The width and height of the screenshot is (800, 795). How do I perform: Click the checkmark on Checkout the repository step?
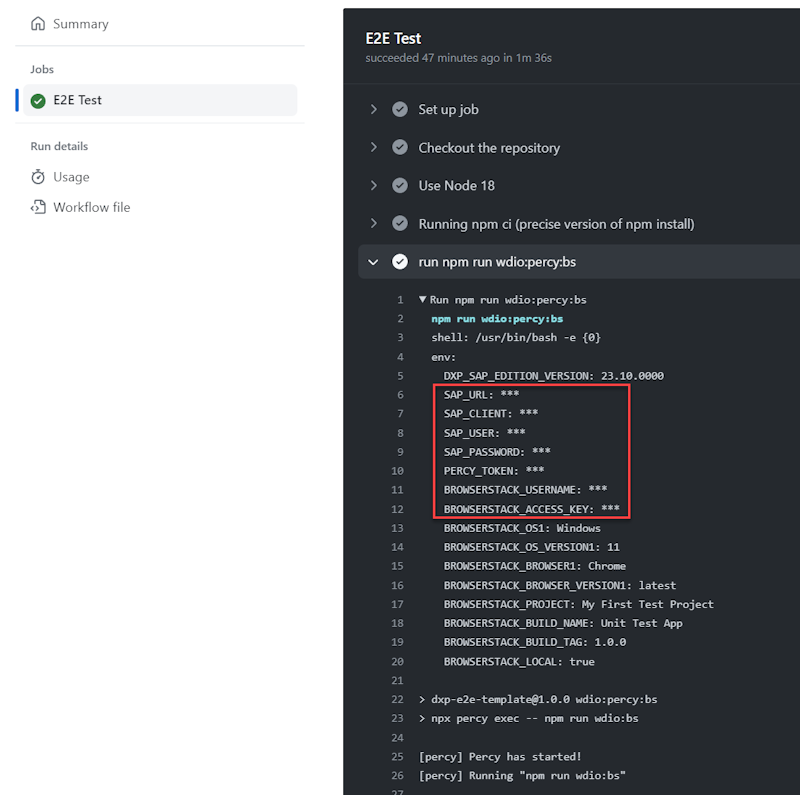400,147
